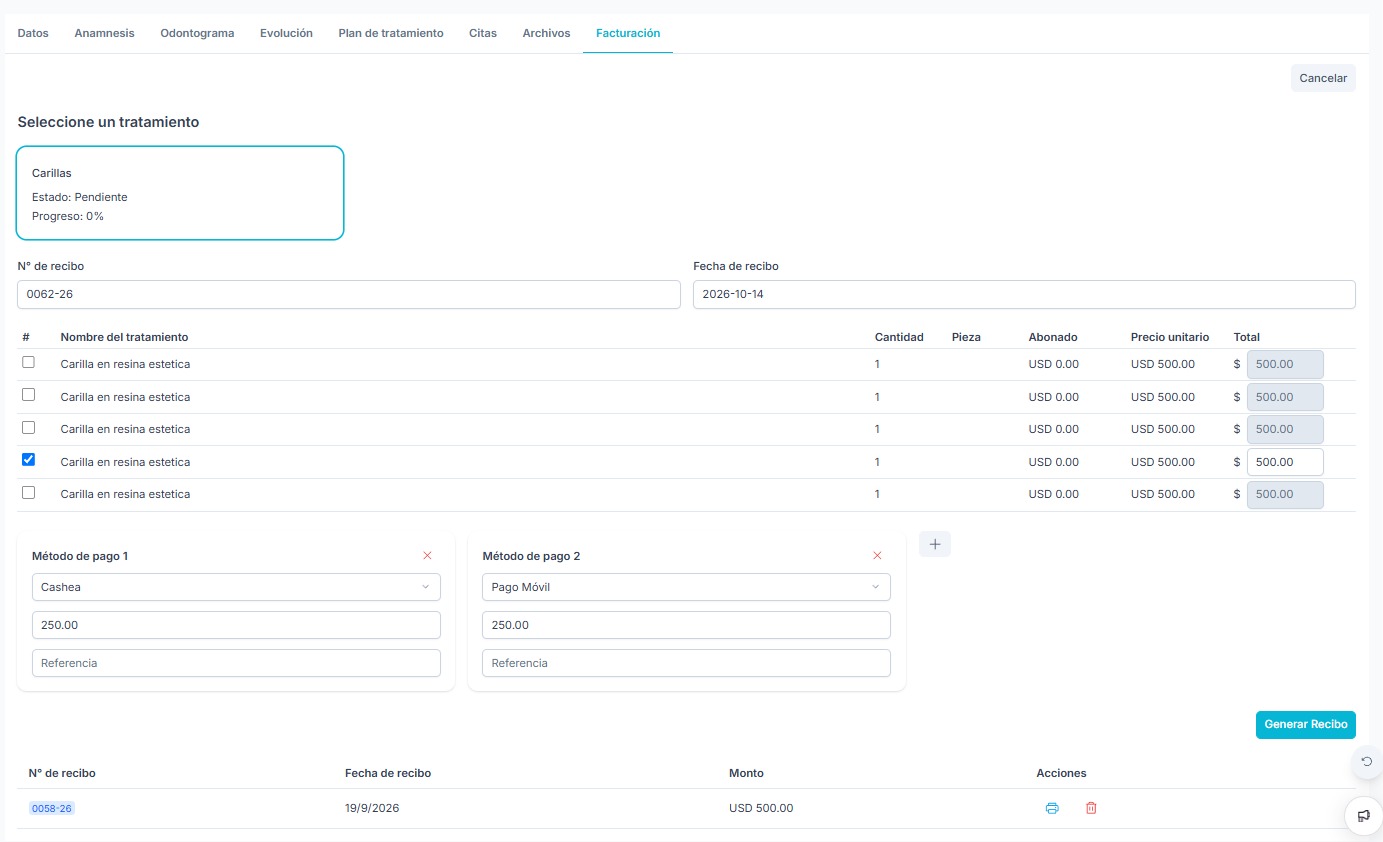Click the Referencia field of Método de pago 2

[x=686, y=663]
